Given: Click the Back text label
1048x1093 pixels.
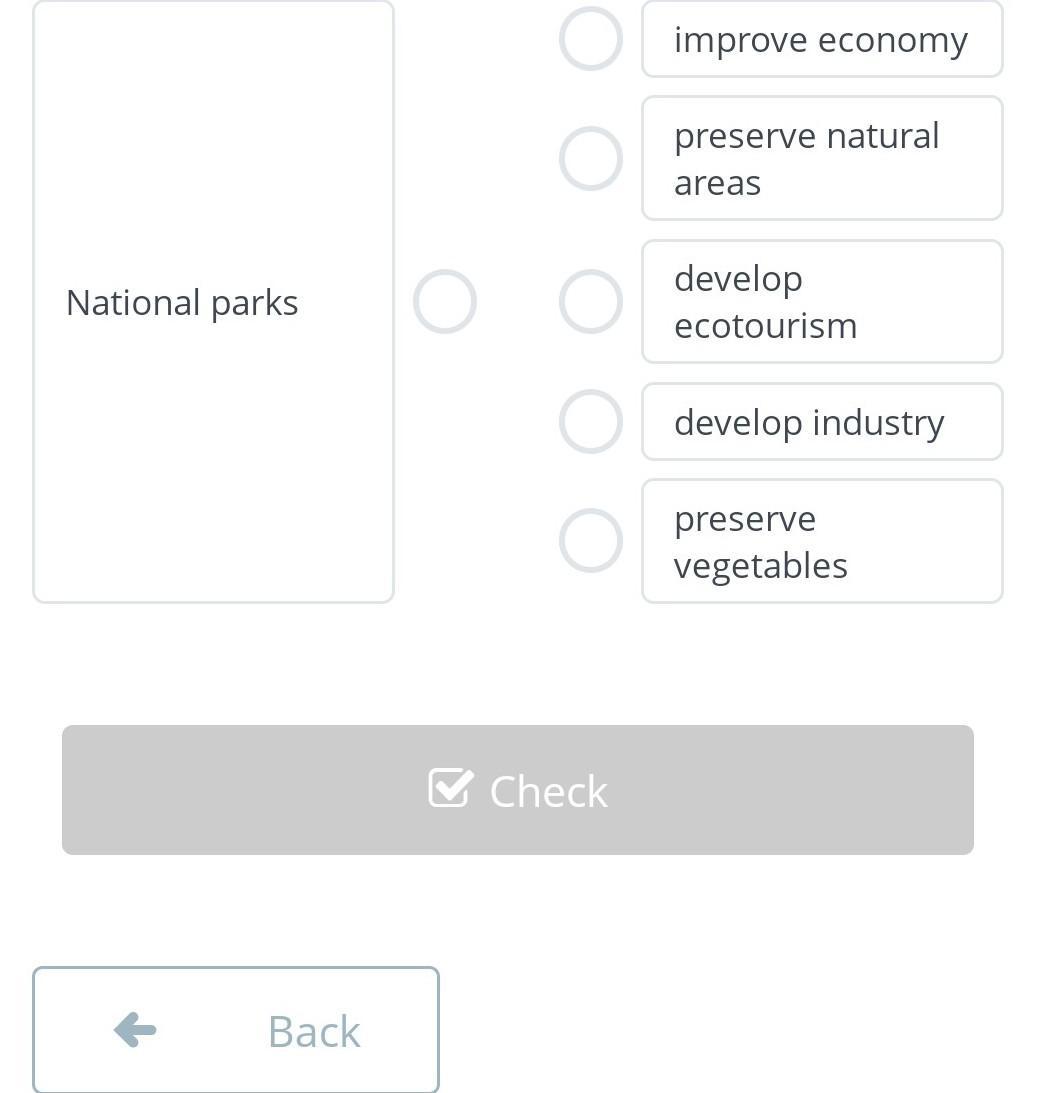Looking at the screenshot, I should tap(314, 1031).
